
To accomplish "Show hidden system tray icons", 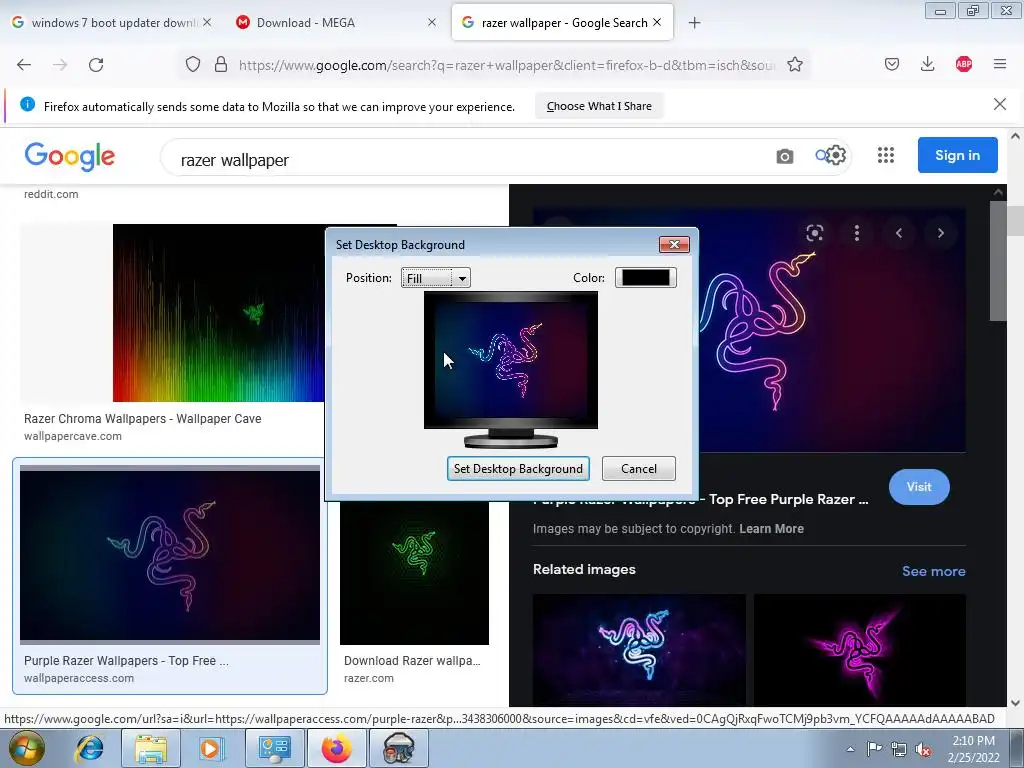I will click(850, 749).
